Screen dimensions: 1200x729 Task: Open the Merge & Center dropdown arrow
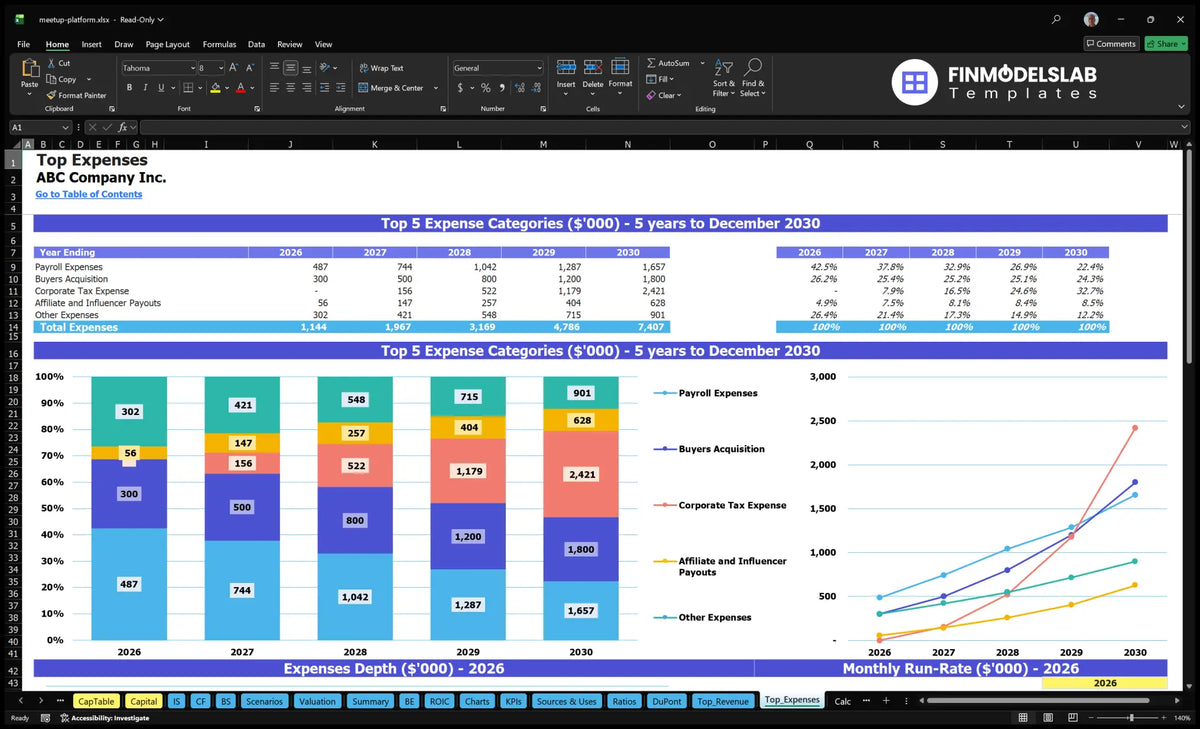pos(435,88)
